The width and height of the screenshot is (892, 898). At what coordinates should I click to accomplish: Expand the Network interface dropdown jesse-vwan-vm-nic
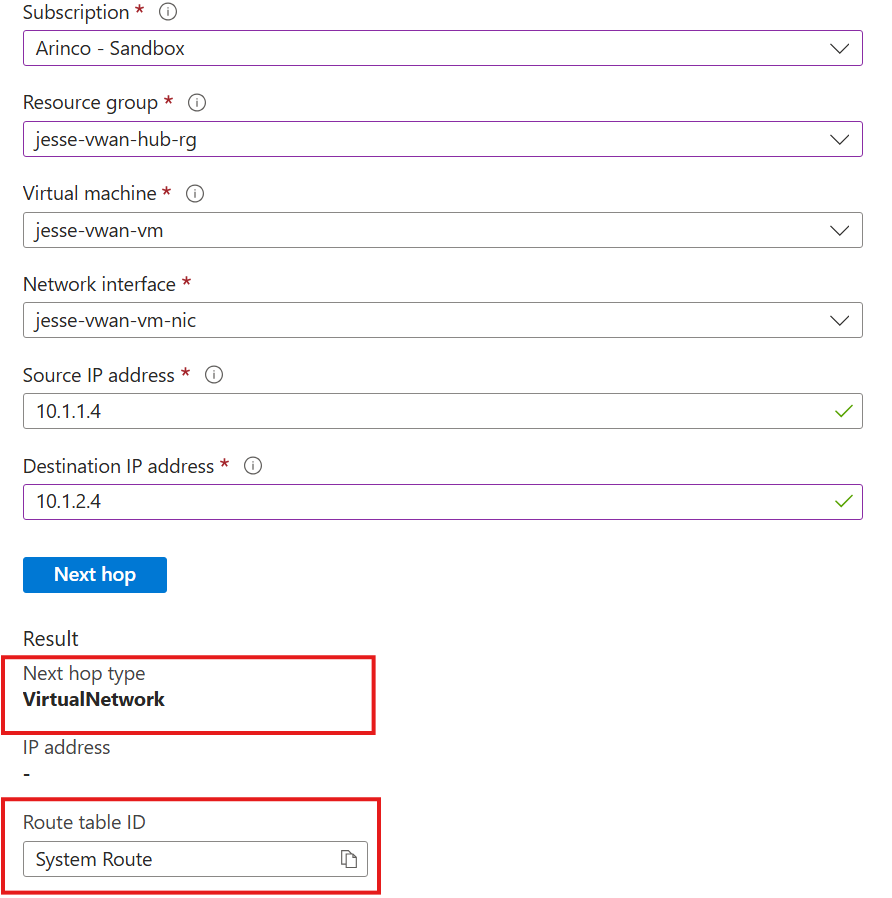442,321
